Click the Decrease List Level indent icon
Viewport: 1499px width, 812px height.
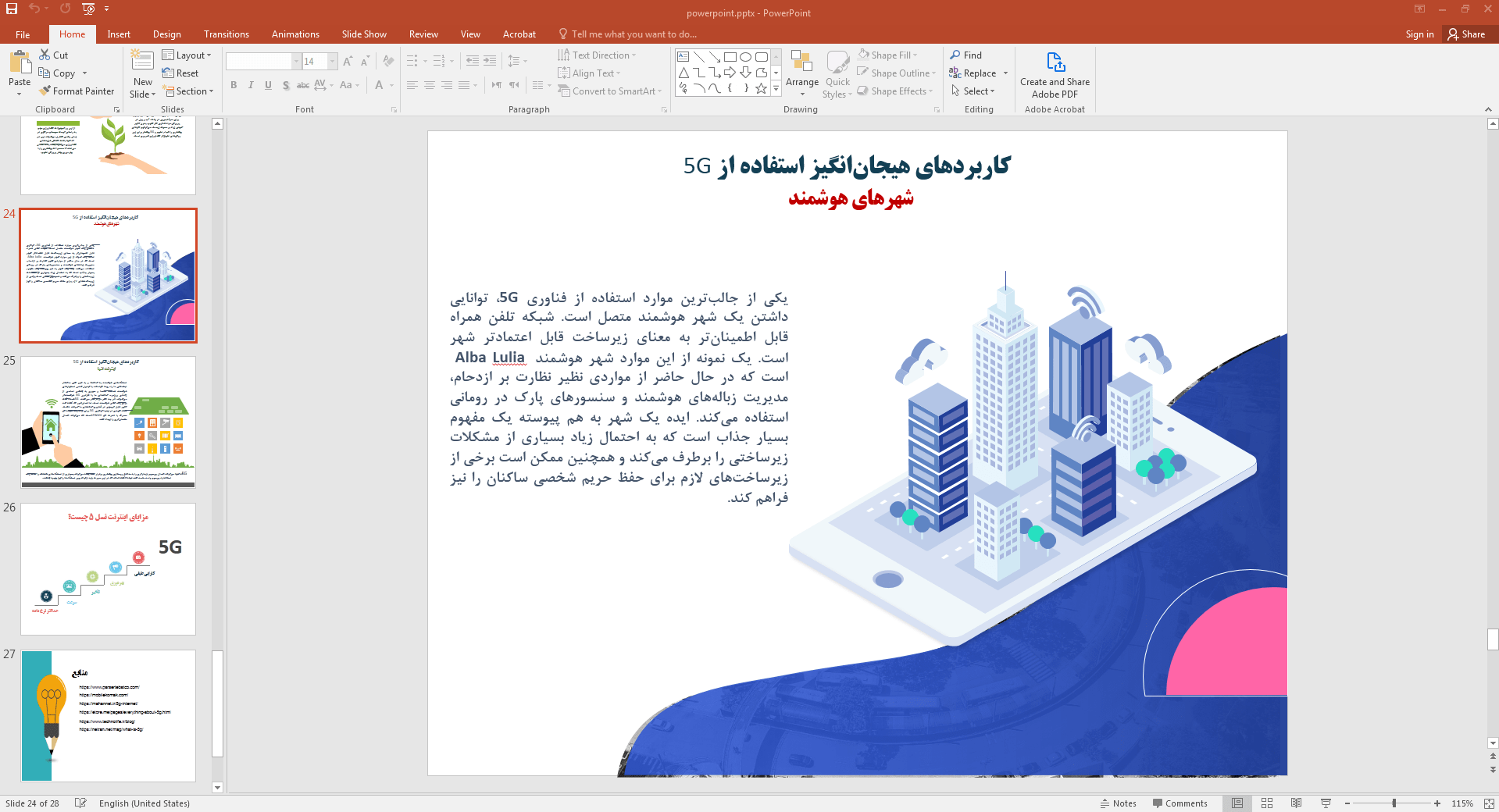(x=473, y=61)
